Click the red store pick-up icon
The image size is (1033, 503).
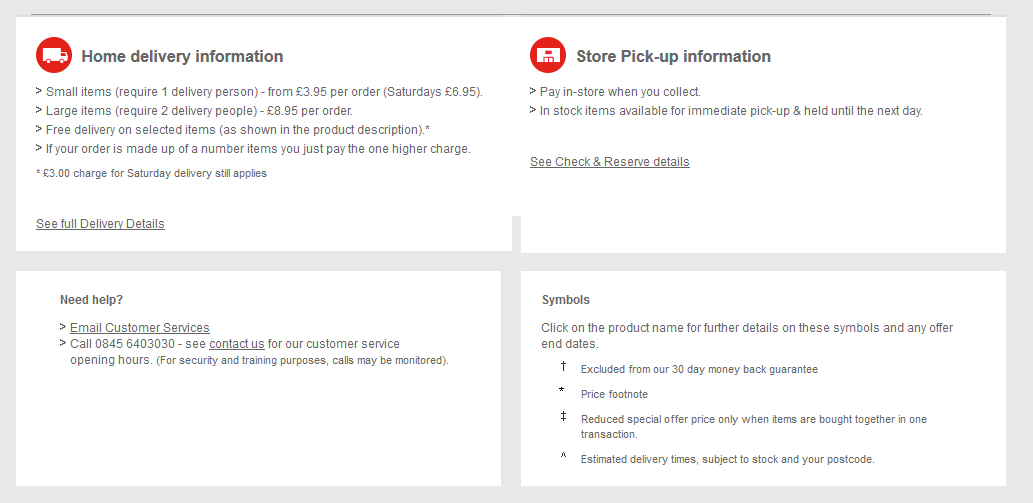click(548, 55)
